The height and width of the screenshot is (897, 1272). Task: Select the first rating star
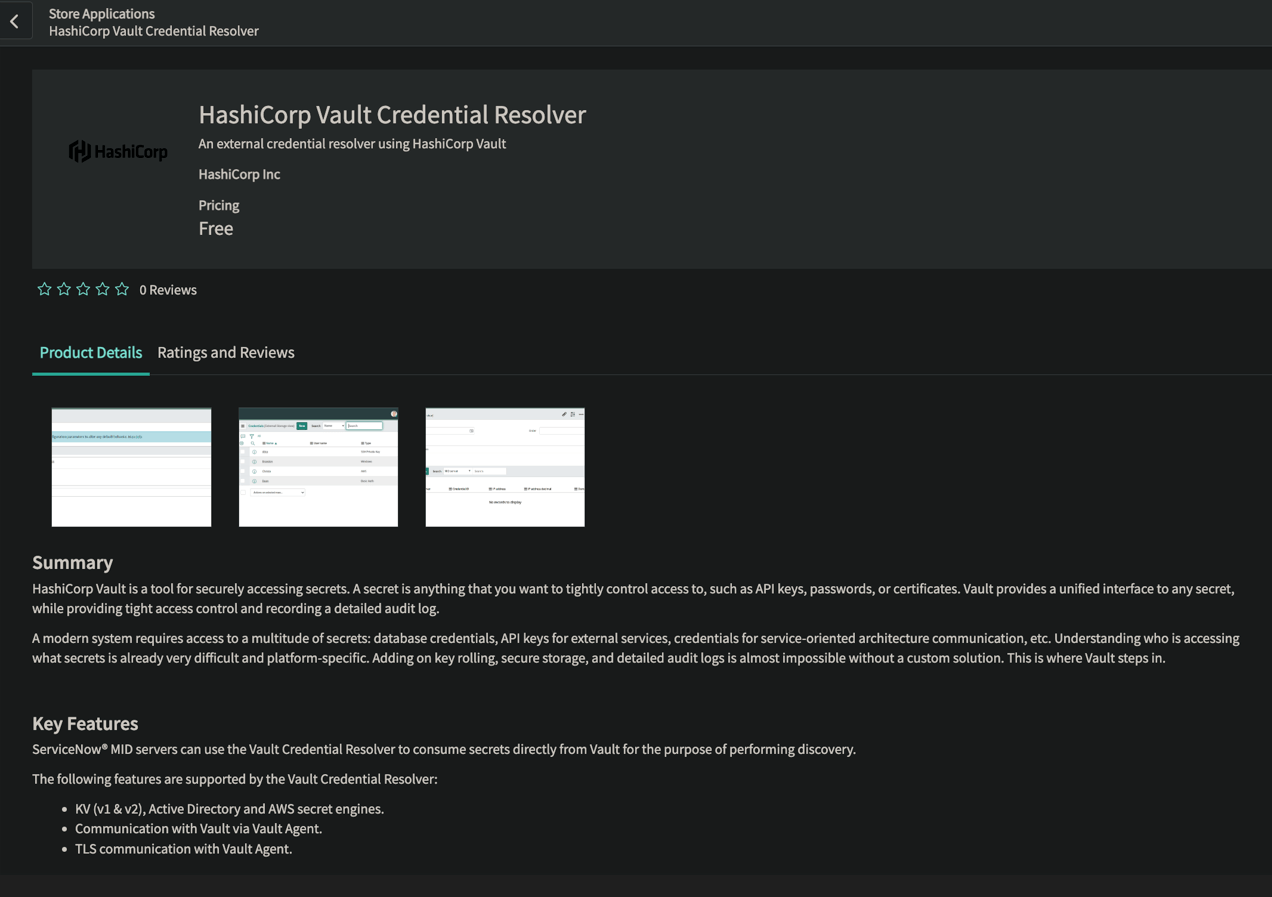[x=44, y=288]
